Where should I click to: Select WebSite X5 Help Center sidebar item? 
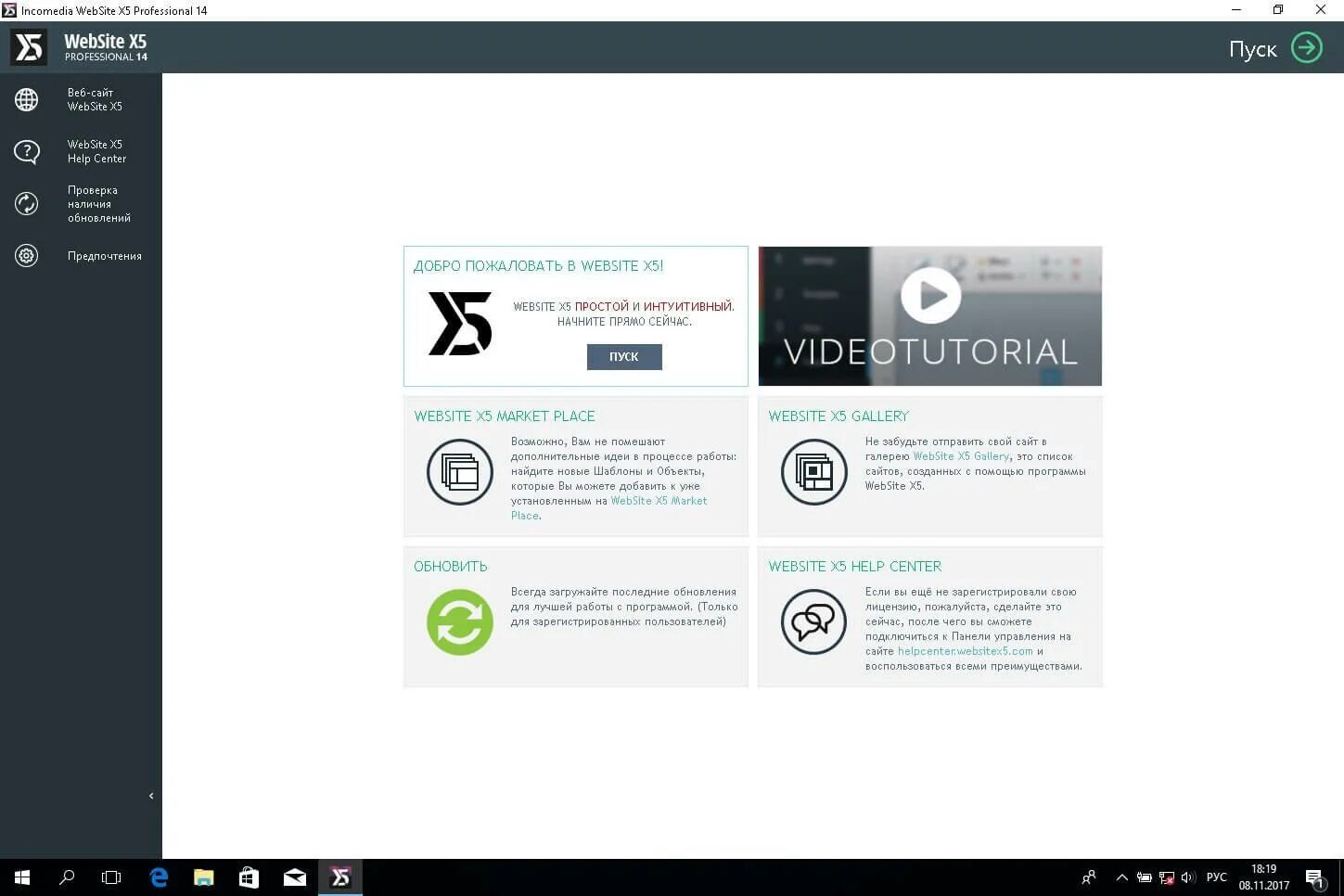coord(81,151)
